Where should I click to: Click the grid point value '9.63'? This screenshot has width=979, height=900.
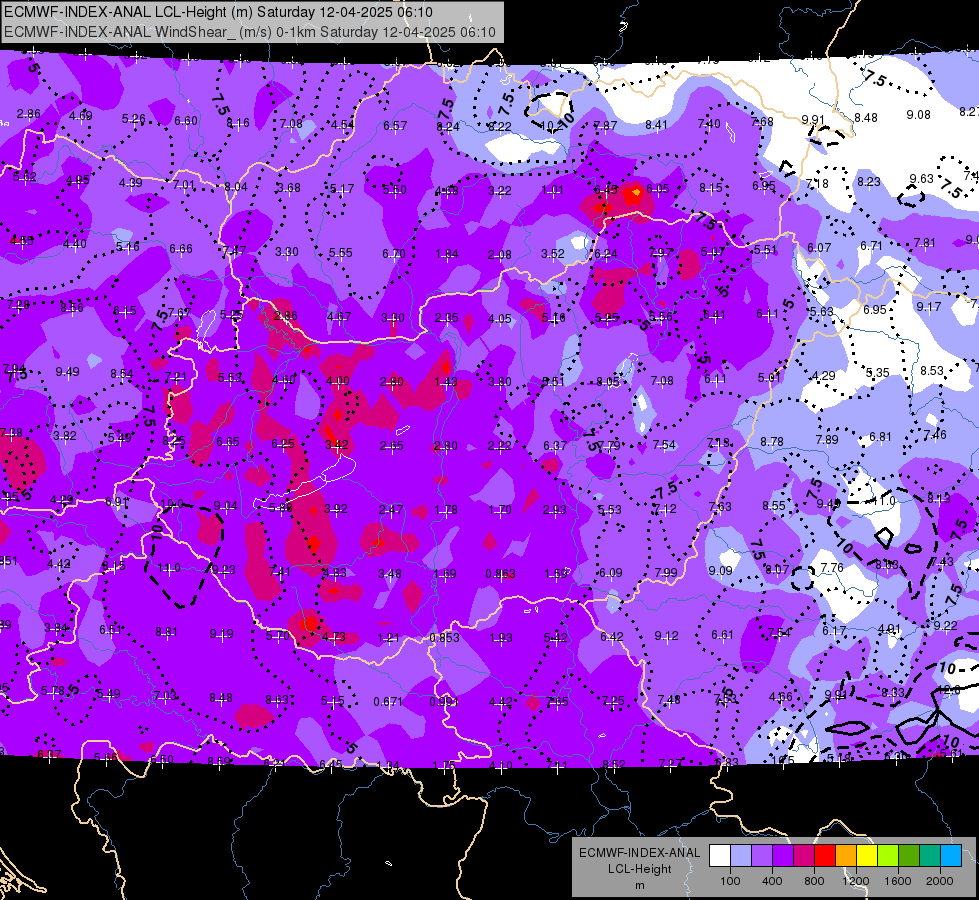[x=921, y=179]
